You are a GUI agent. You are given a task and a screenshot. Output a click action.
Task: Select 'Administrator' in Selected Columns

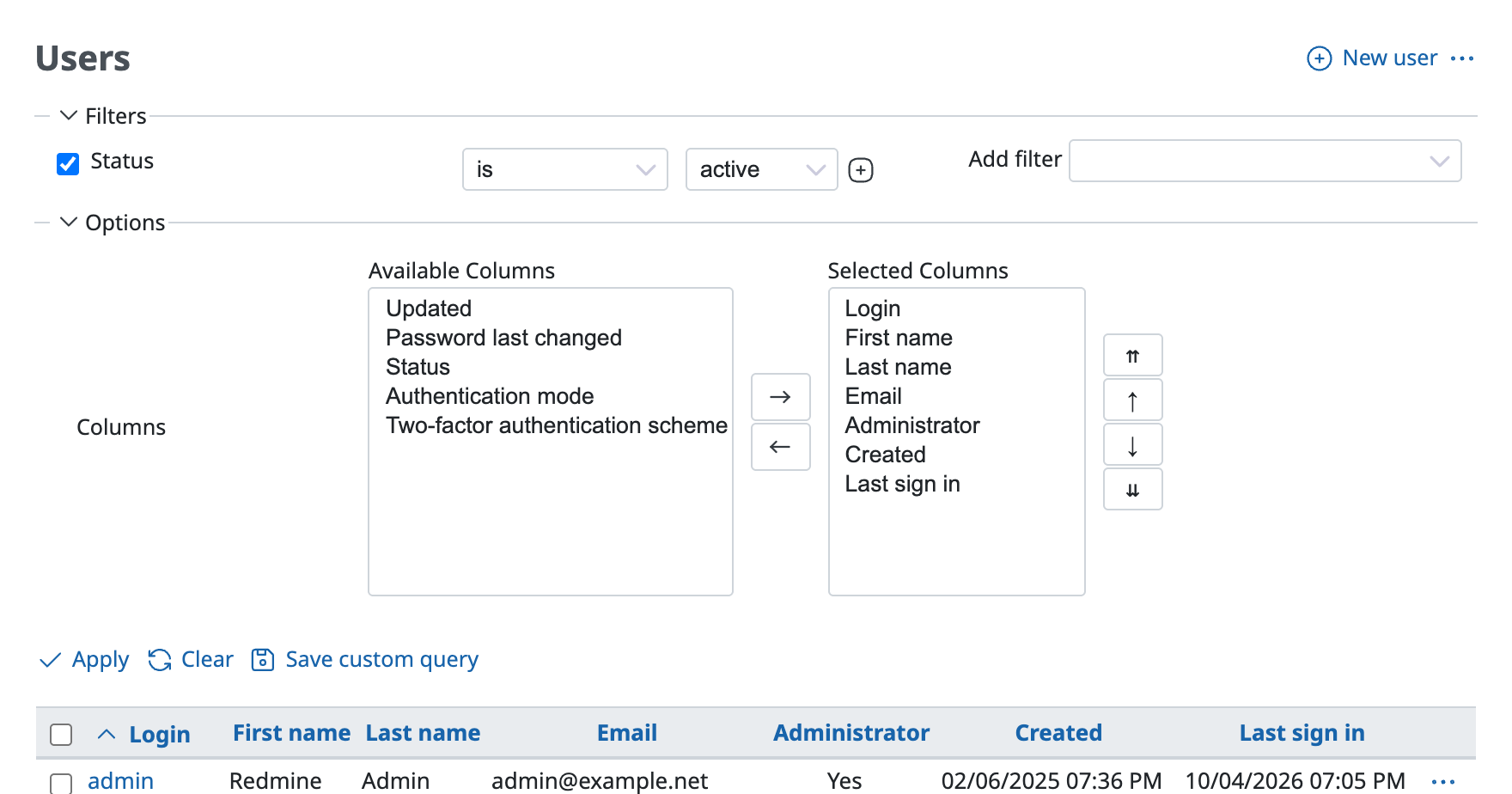(x=956, y=425)
